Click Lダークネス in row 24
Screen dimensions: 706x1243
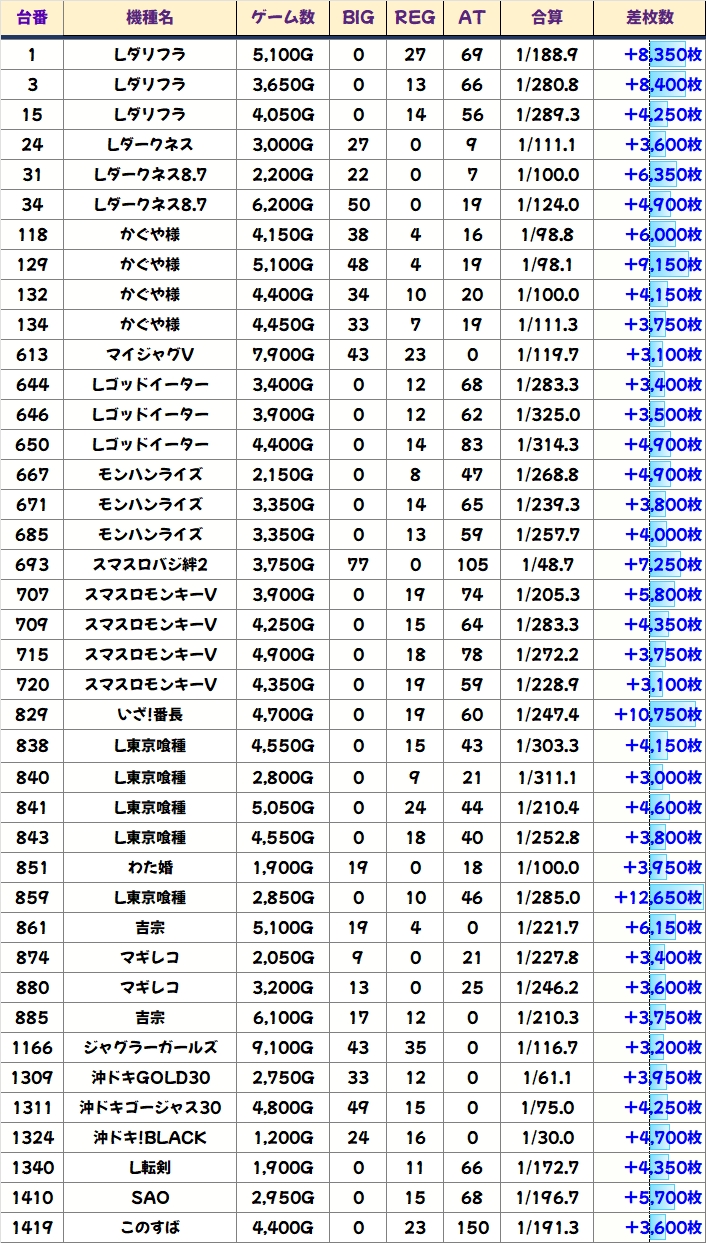pos(150,144)
